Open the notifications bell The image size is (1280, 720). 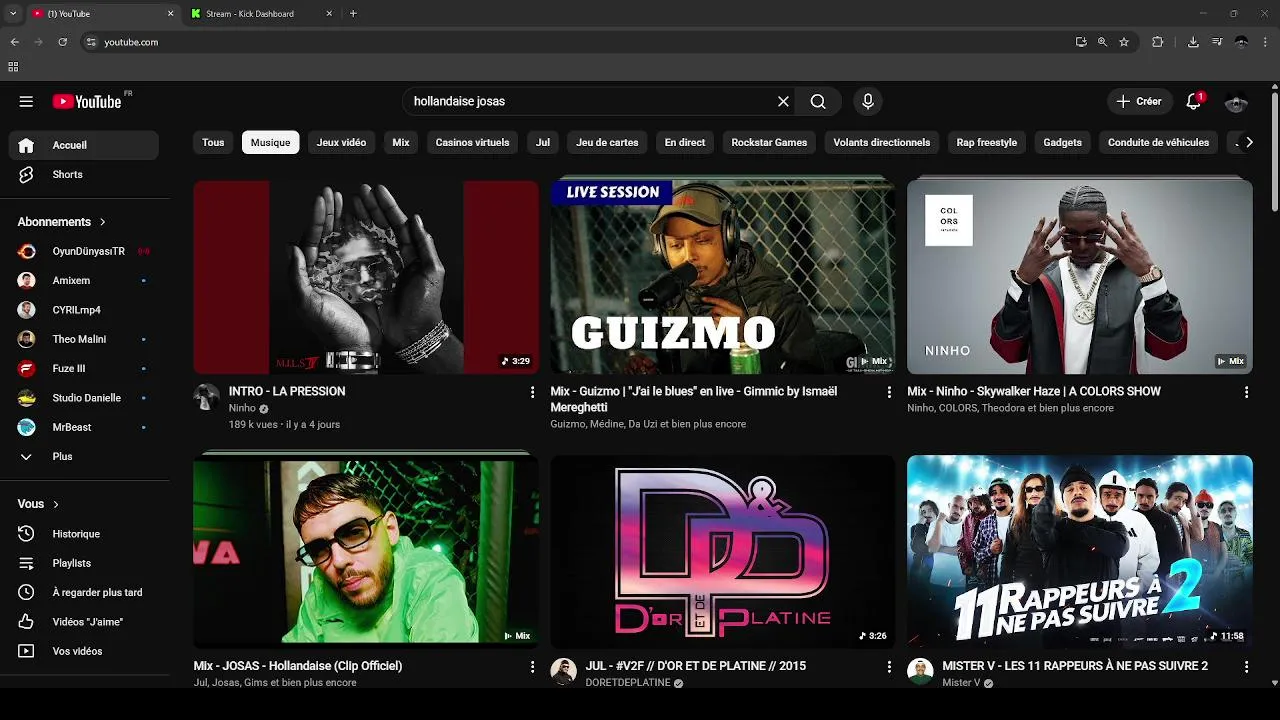pyautogui.click(x=1193, y=101)
